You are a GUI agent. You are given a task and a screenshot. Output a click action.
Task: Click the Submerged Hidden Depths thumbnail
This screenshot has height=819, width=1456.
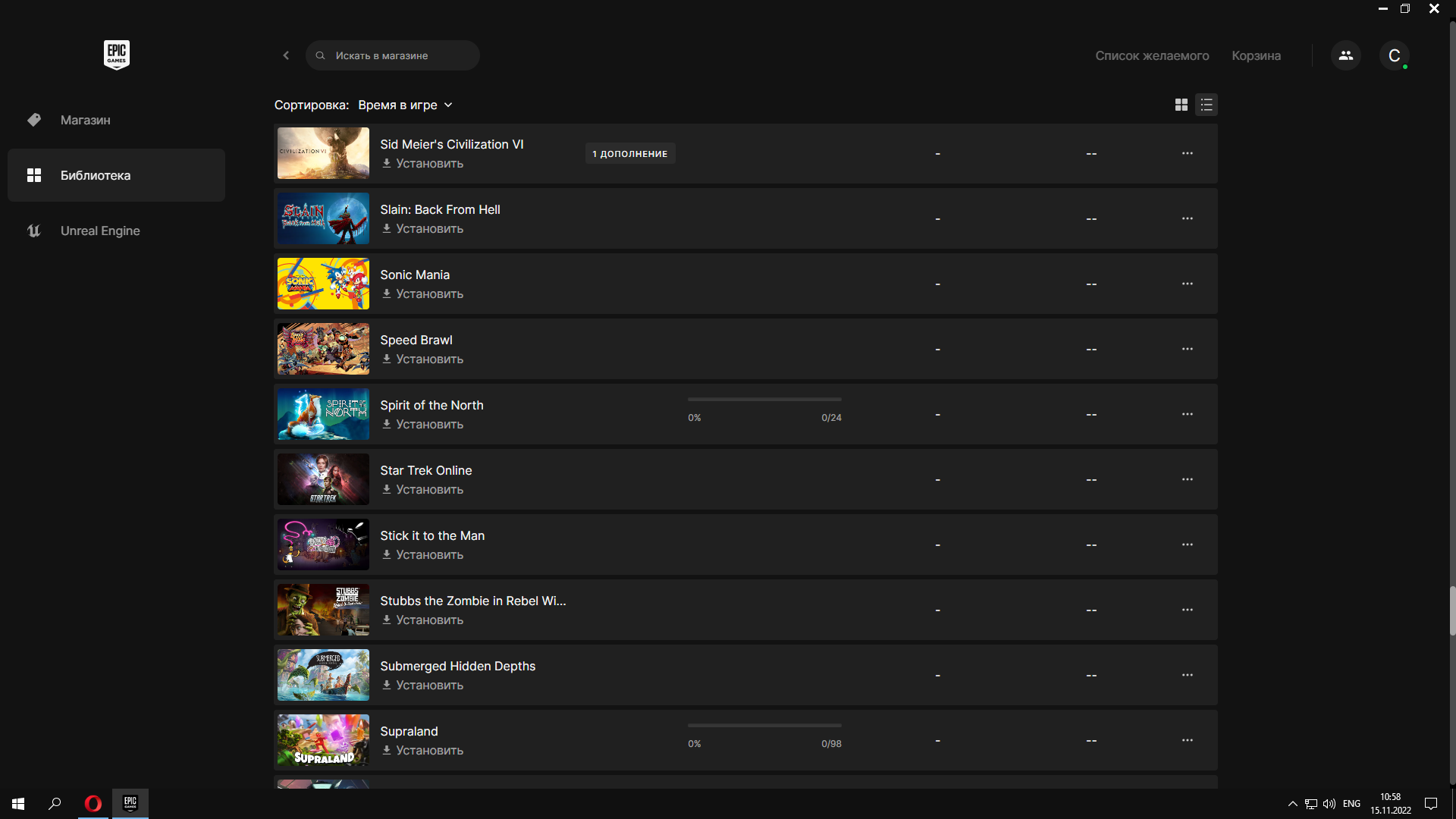(x=323, y=675)
